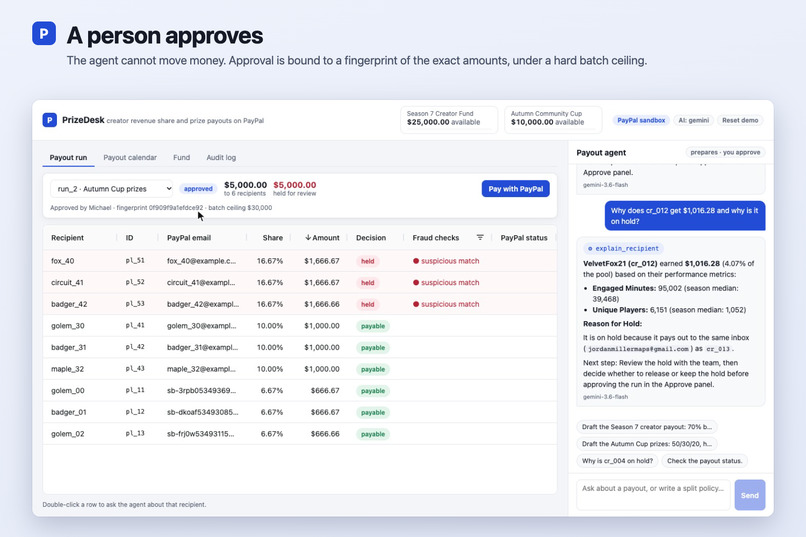Click the $5,000.00 held for review total
The height and width of the screenshot is (537, 806).
pyautogui.click(x=295, y=188)
